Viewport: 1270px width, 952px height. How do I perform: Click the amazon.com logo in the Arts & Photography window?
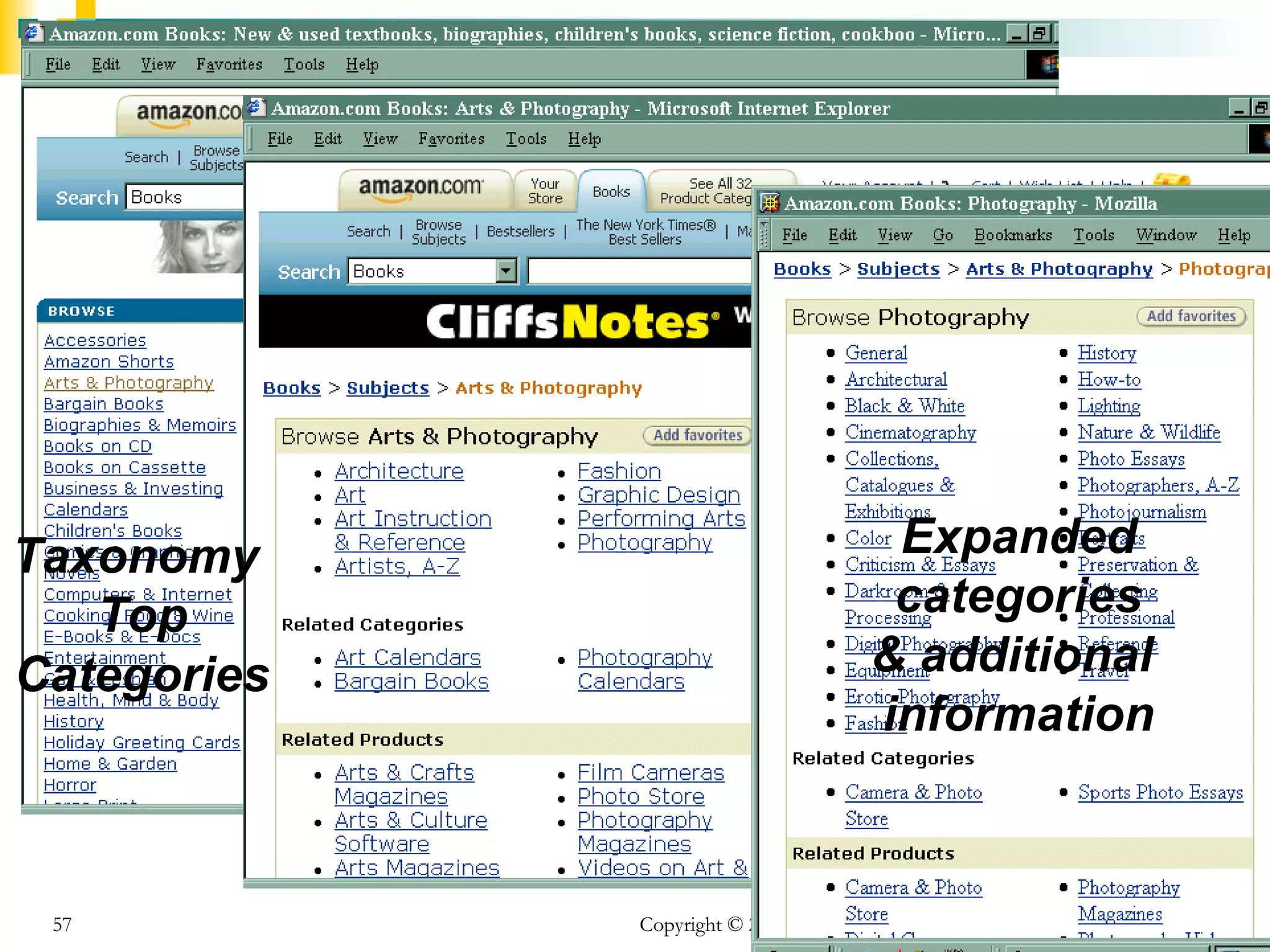tap(421, 188)
